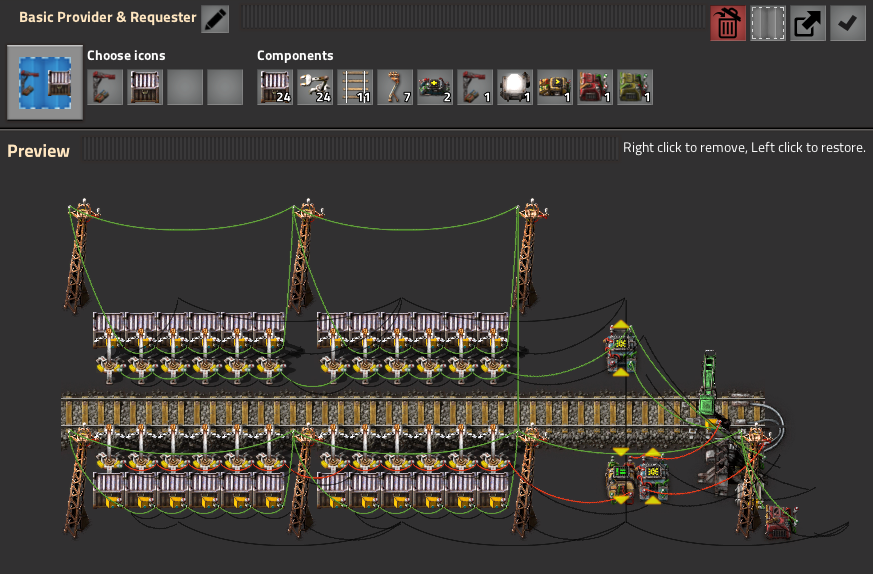Click the green train stop in preview

710,385
